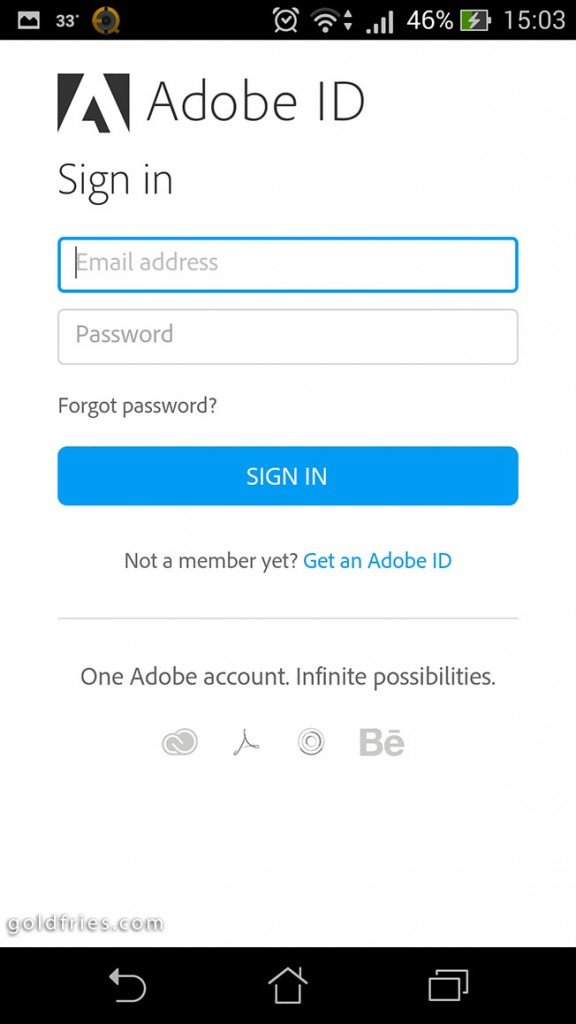576x1024 pixels.
Task: Tap the battery charging icon
Action: coord(475,21)
